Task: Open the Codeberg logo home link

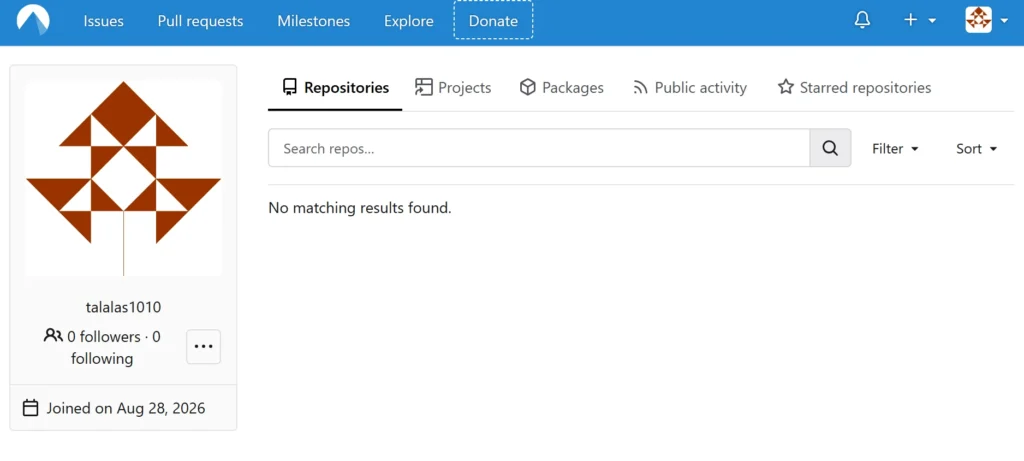Action: [x=33, y=21]
